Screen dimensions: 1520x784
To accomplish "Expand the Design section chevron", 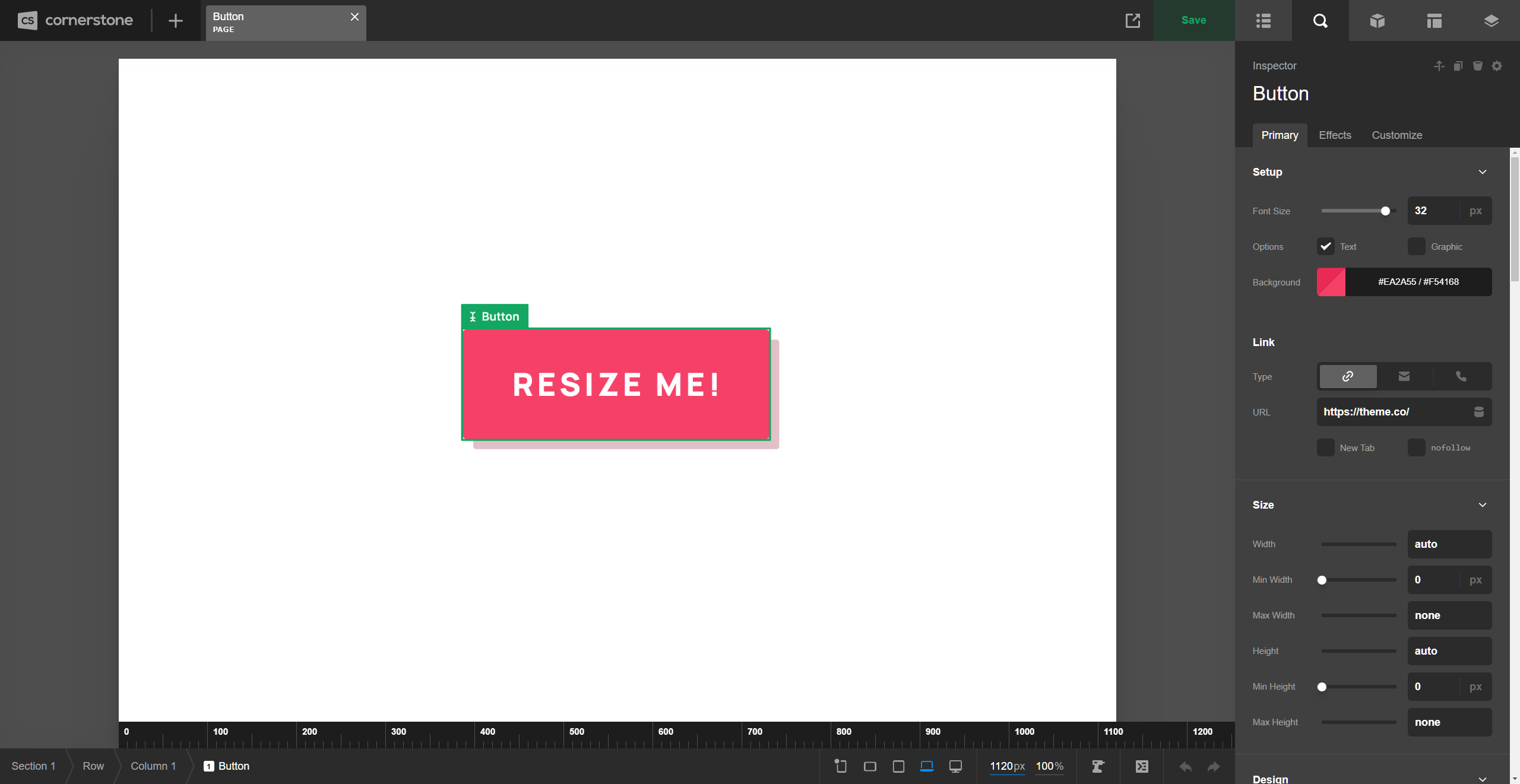I will [x=1482, y=779].
